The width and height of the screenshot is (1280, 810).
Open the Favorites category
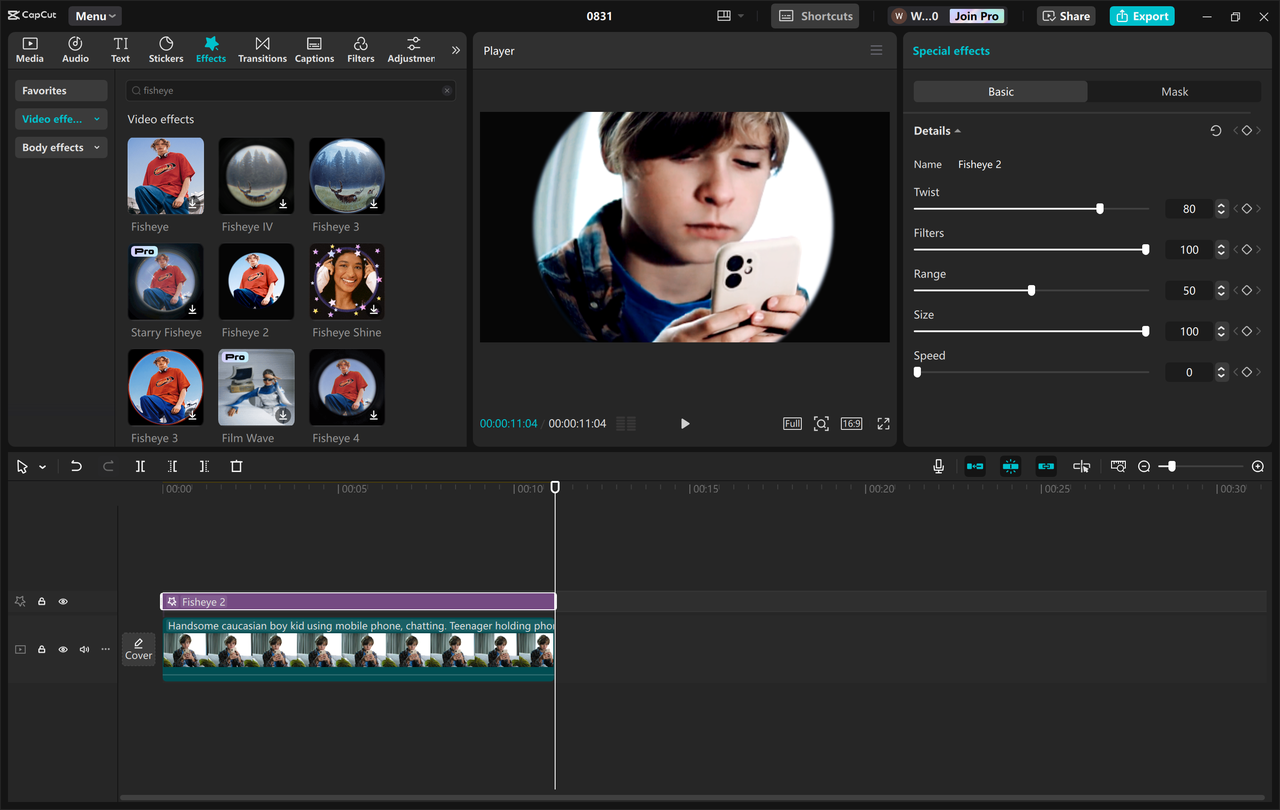pos(61,91)
